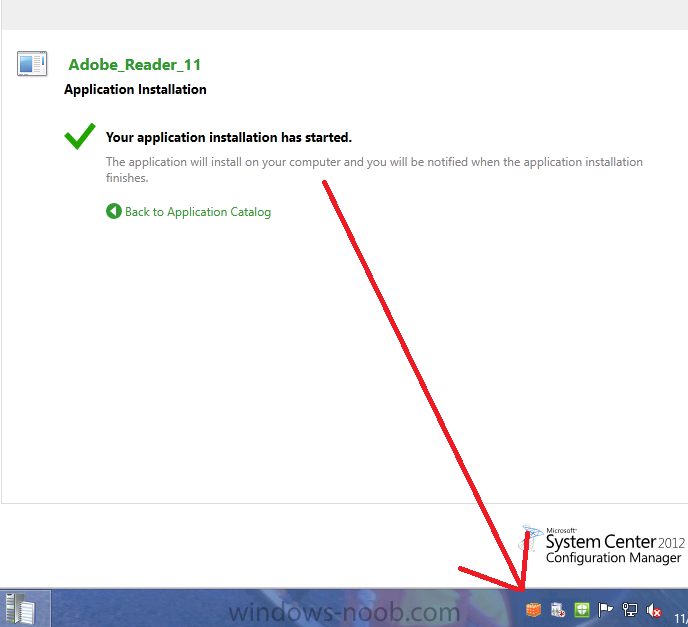The image size is (688, 627).
Task: Click the green back arrow circle icon
Action: click(x=114, y=211)
